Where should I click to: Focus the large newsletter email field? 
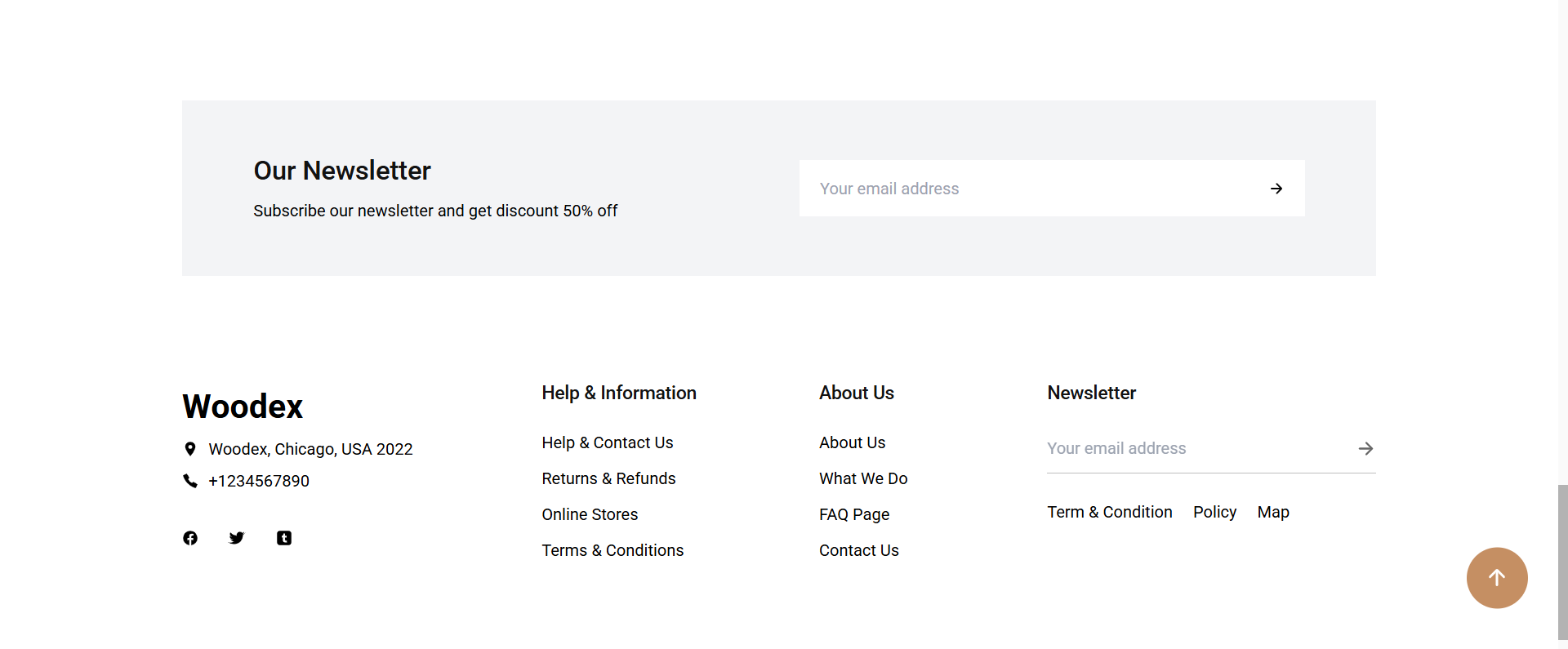point(1029,189)
